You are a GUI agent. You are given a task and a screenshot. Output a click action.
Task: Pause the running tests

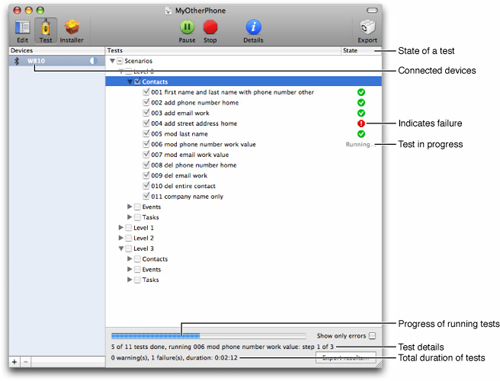tap(187, 31)
